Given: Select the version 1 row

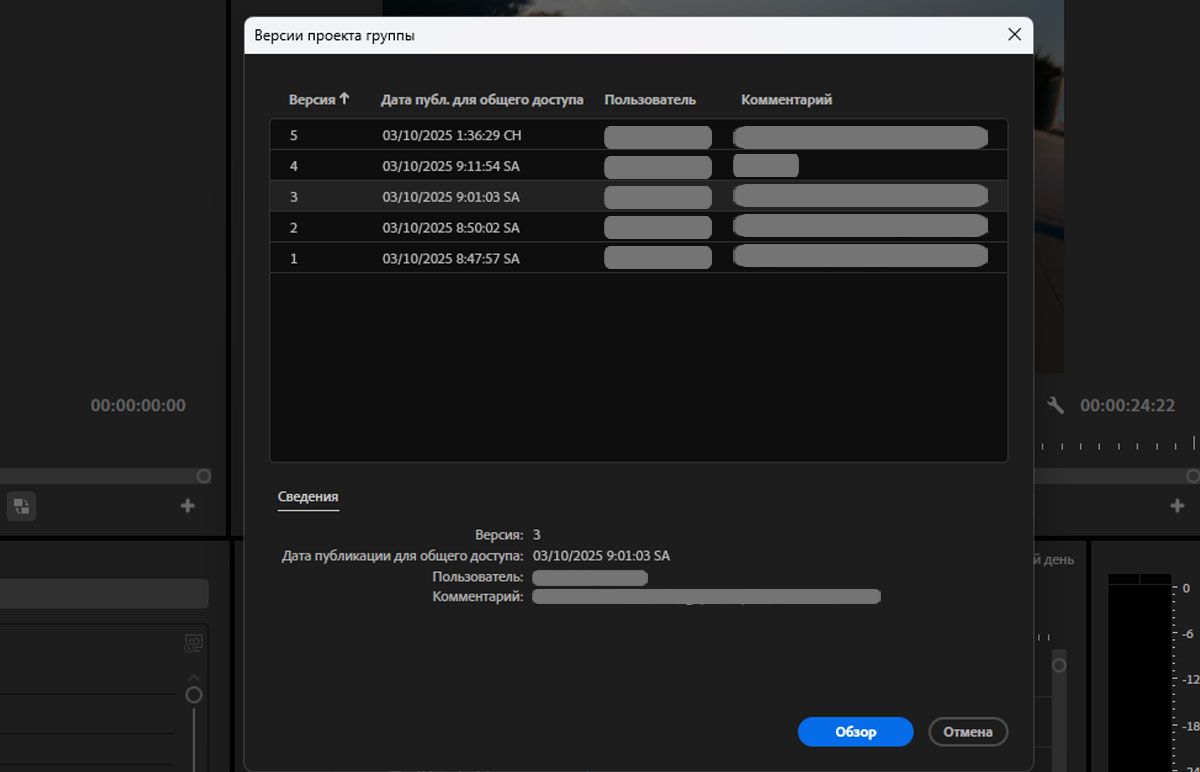Looking at the screenshot, I should [638, 259].
